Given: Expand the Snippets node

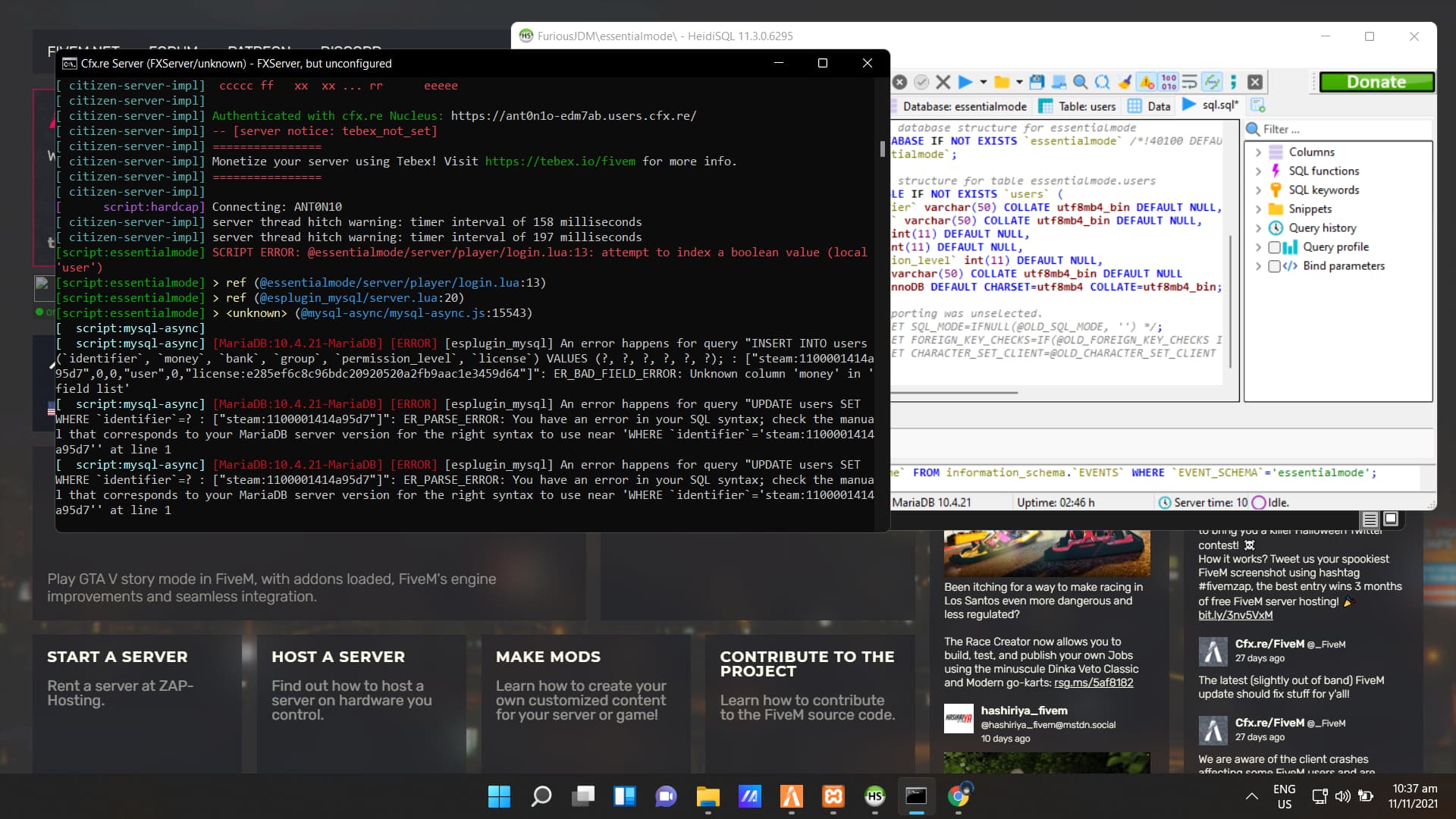Looking at the screenshot, I should click(1258, 209).
